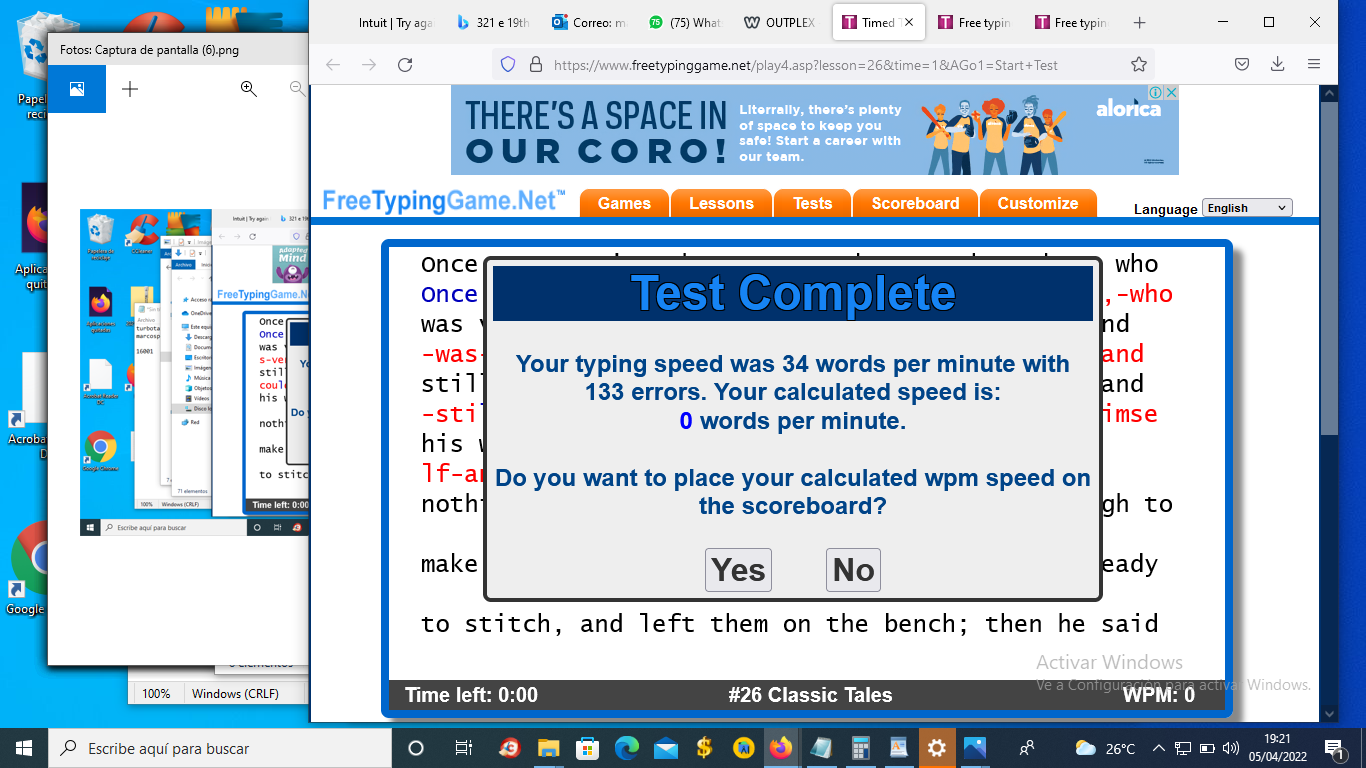Show hidden system tray icons
1366x768 pixels.
click(1159, 748)
